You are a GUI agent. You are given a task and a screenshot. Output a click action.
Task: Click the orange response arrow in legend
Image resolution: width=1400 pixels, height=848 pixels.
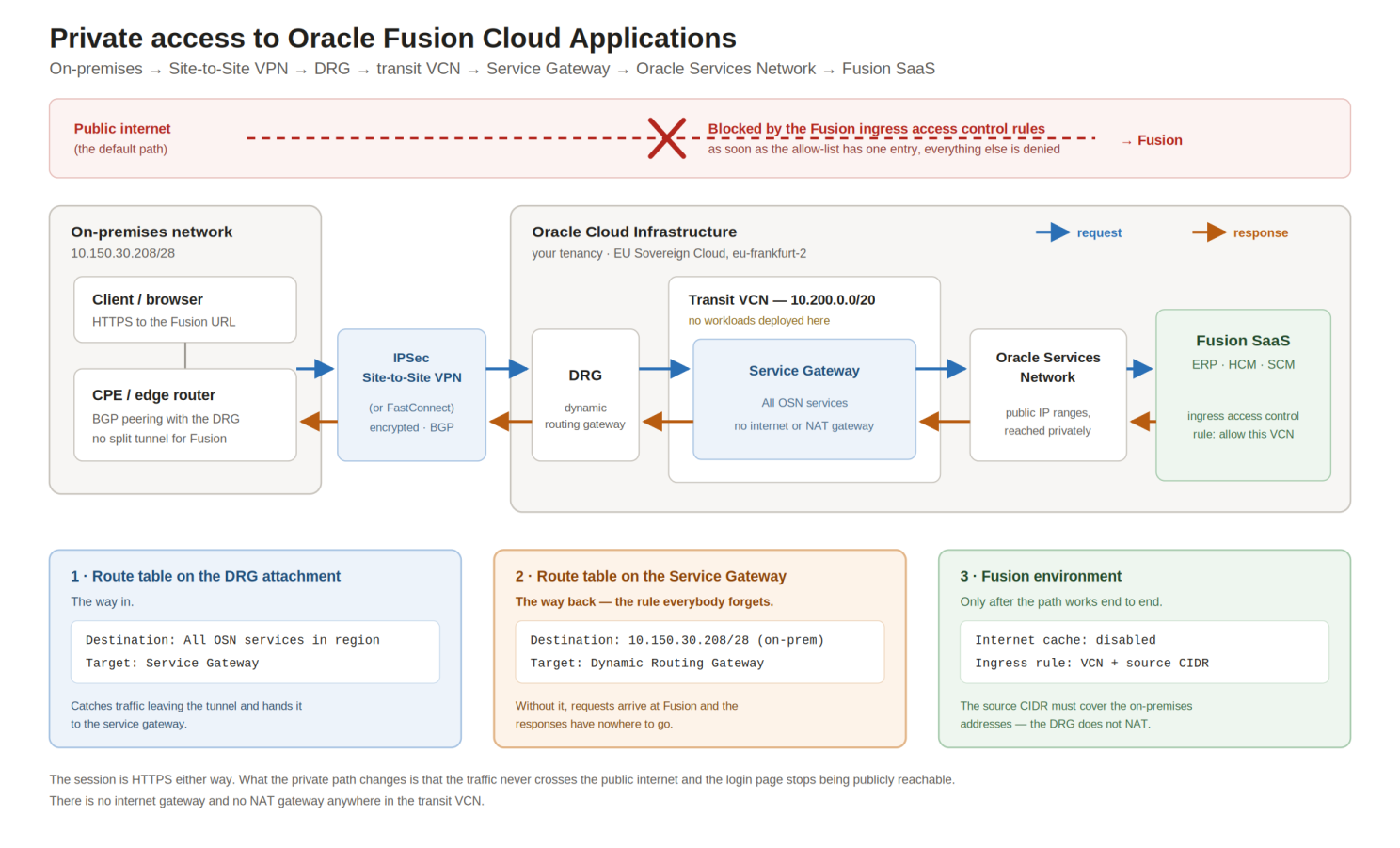(1209, 232)
